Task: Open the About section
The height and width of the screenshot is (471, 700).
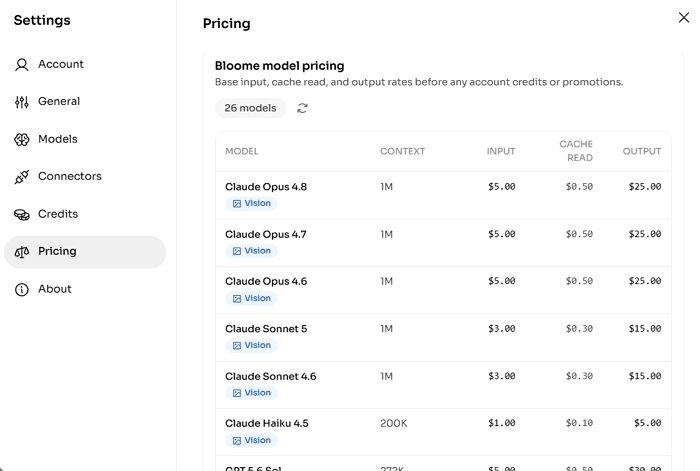Action: (x=85, y=289)
